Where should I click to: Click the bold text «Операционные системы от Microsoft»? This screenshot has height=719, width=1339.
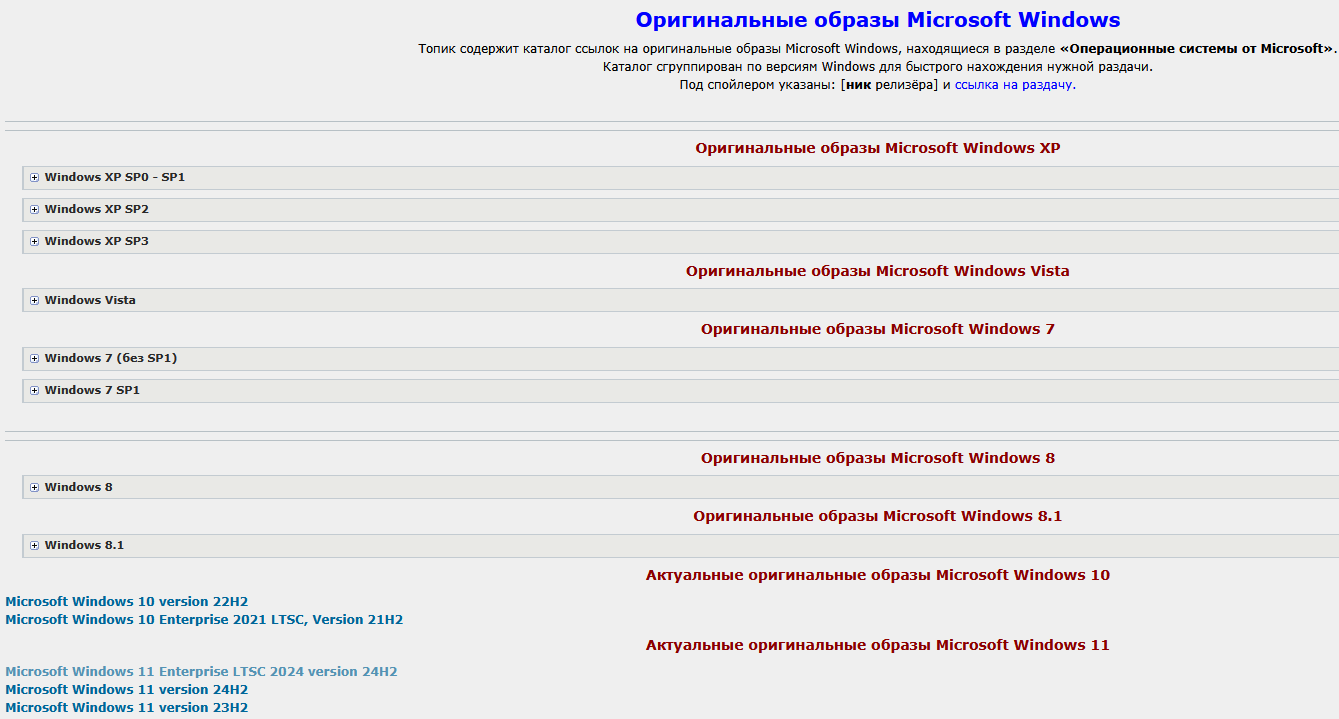coord(1197,49)
